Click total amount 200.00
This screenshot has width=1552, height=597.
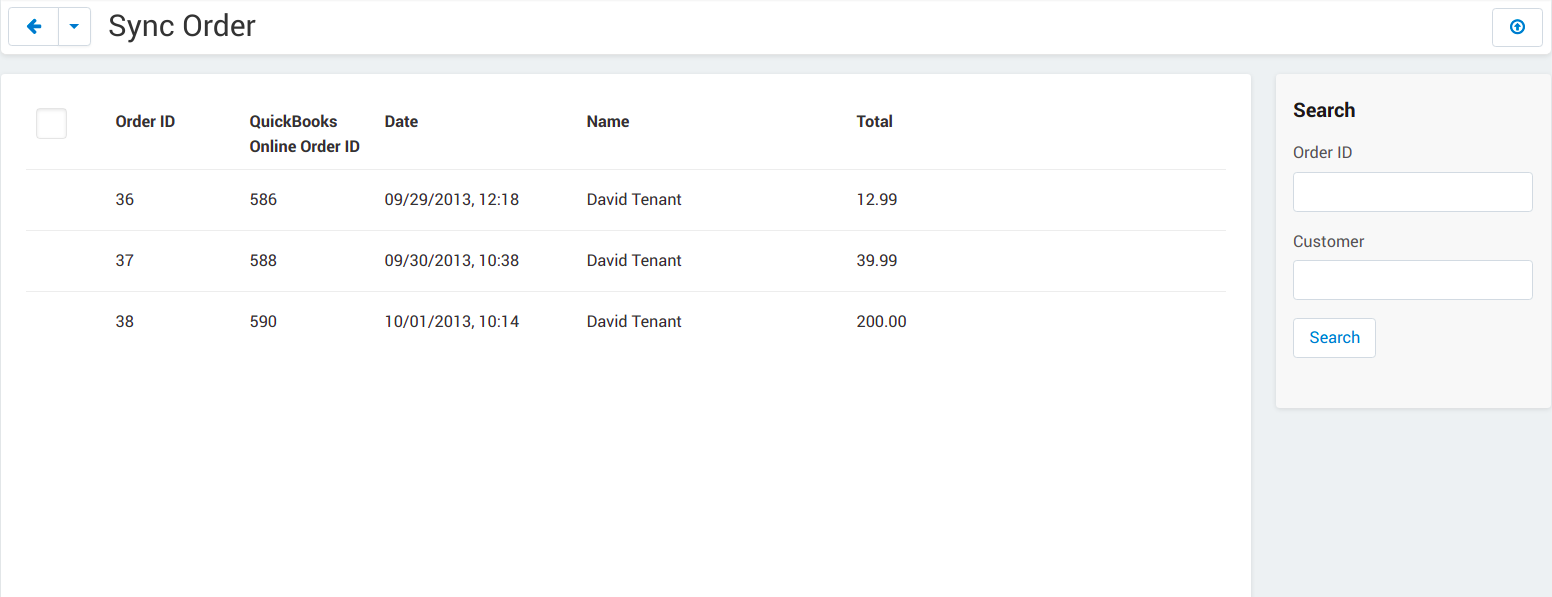pyautogui.click(x=881, y=322)
